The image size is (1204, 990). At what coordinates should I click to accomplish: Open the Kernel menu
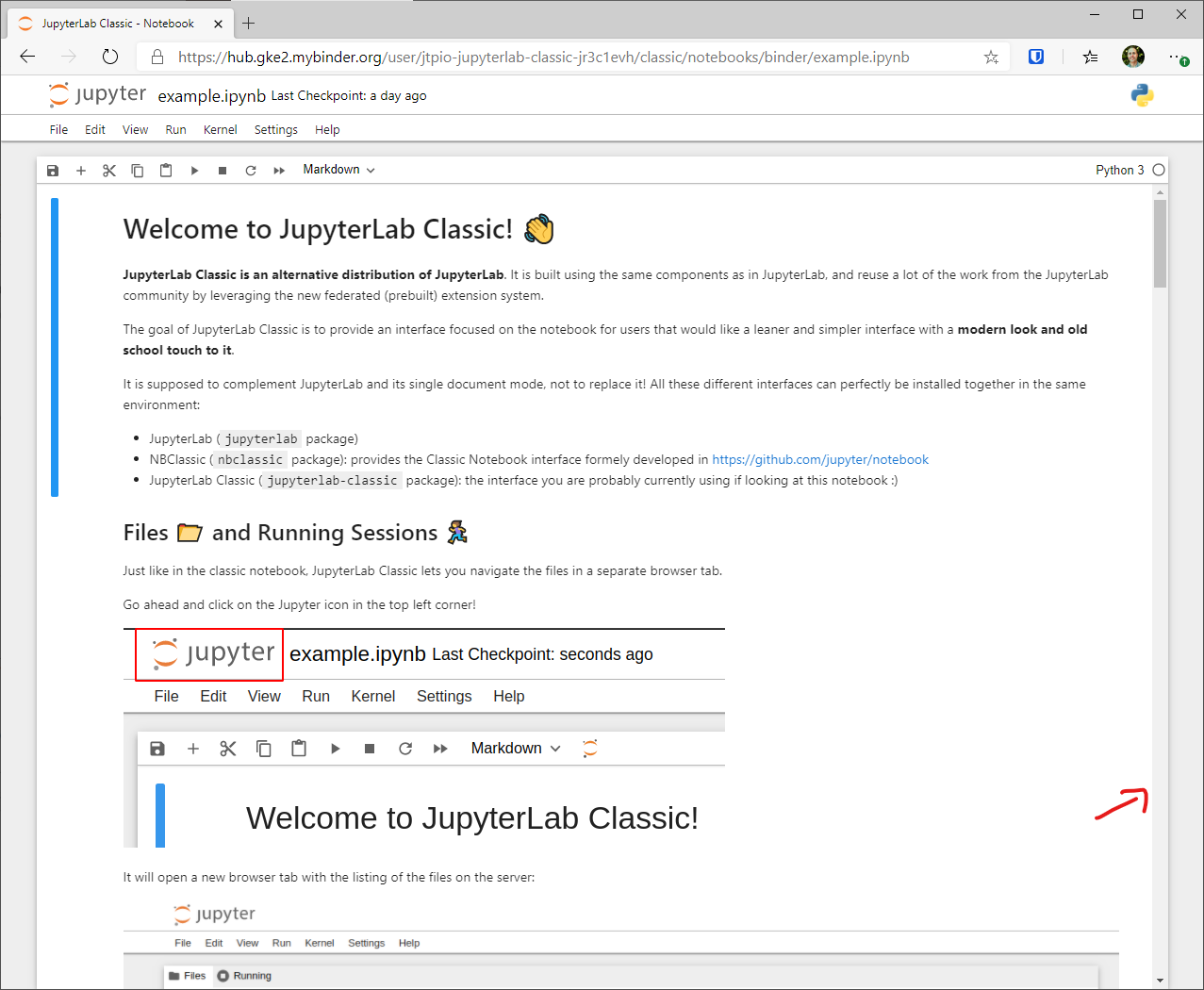point(220,129)
